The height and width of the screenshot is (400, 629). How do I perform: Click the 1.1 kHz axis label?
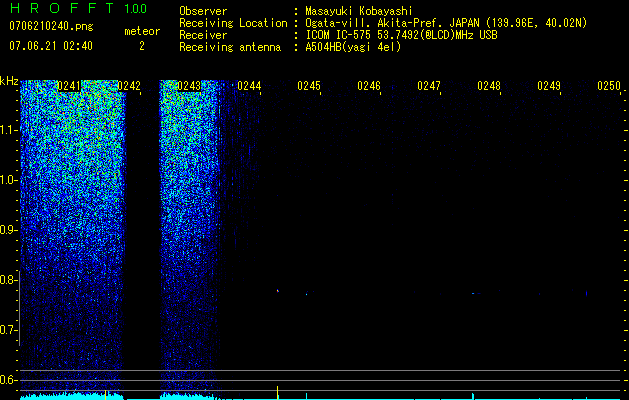pos(8,130)
